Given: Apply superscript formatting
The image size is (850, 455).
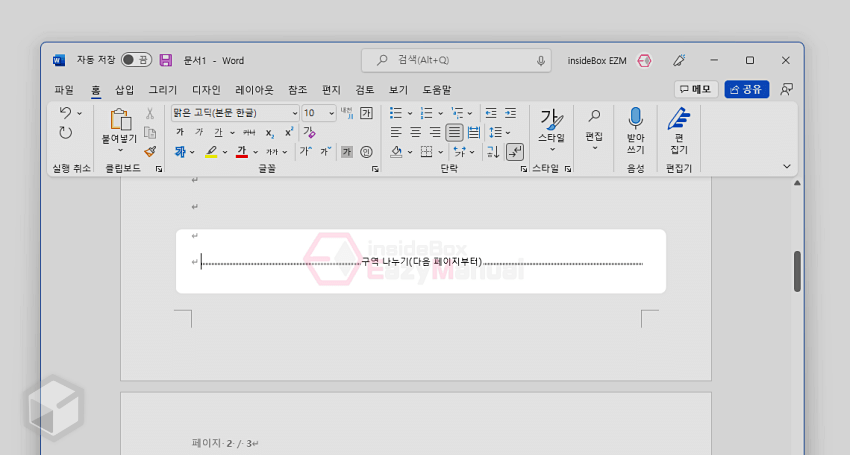Looking at the screenshot, I should click(x=289, y=132).
